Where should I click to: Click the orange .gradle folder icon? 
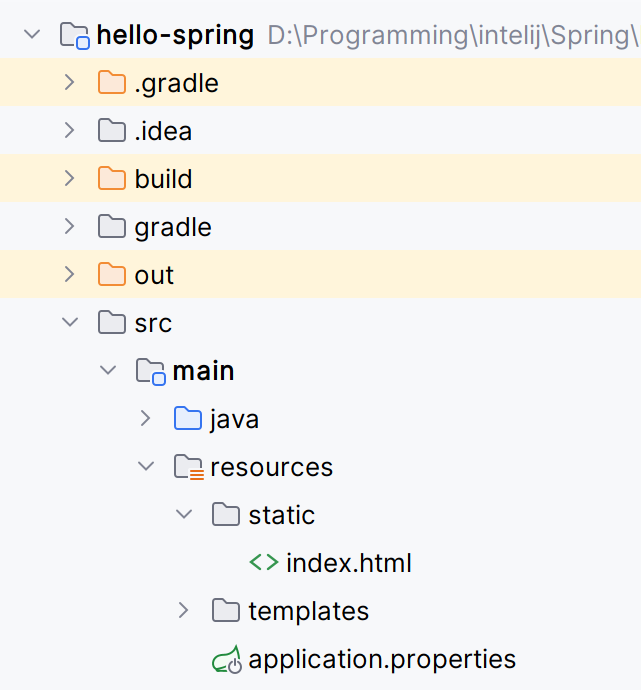(x=112, y=83)
